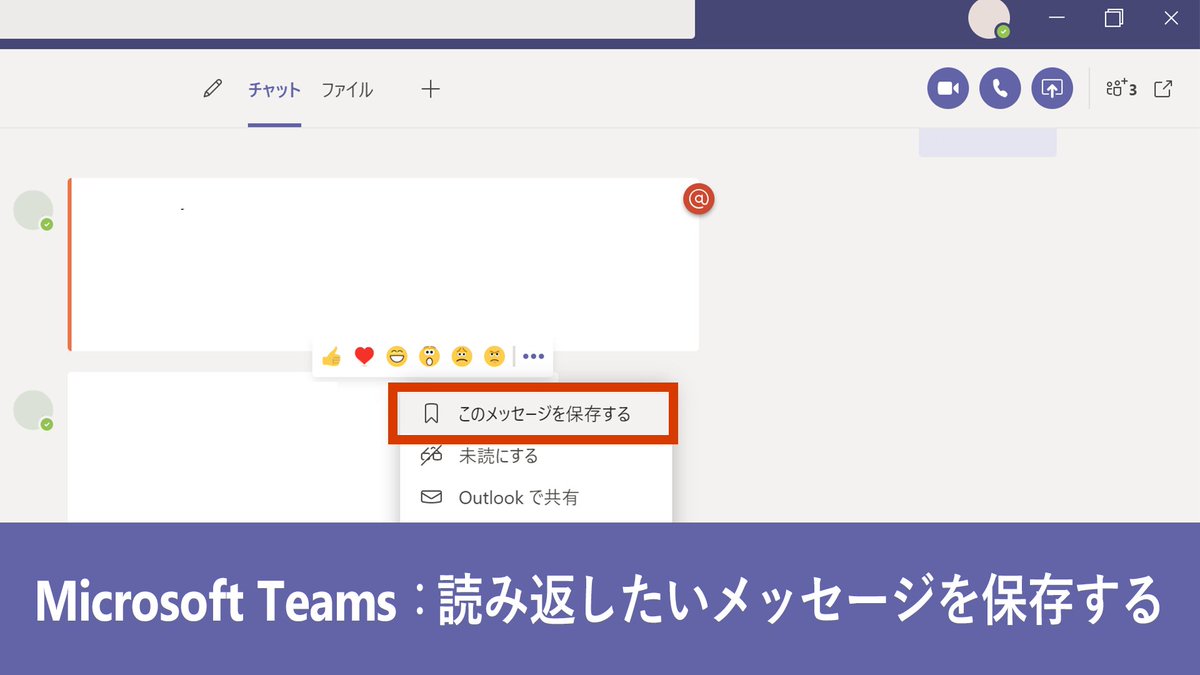This screenshot has height=675, width=1200.
Task: React with angry emoji
Action: point(494,356)
